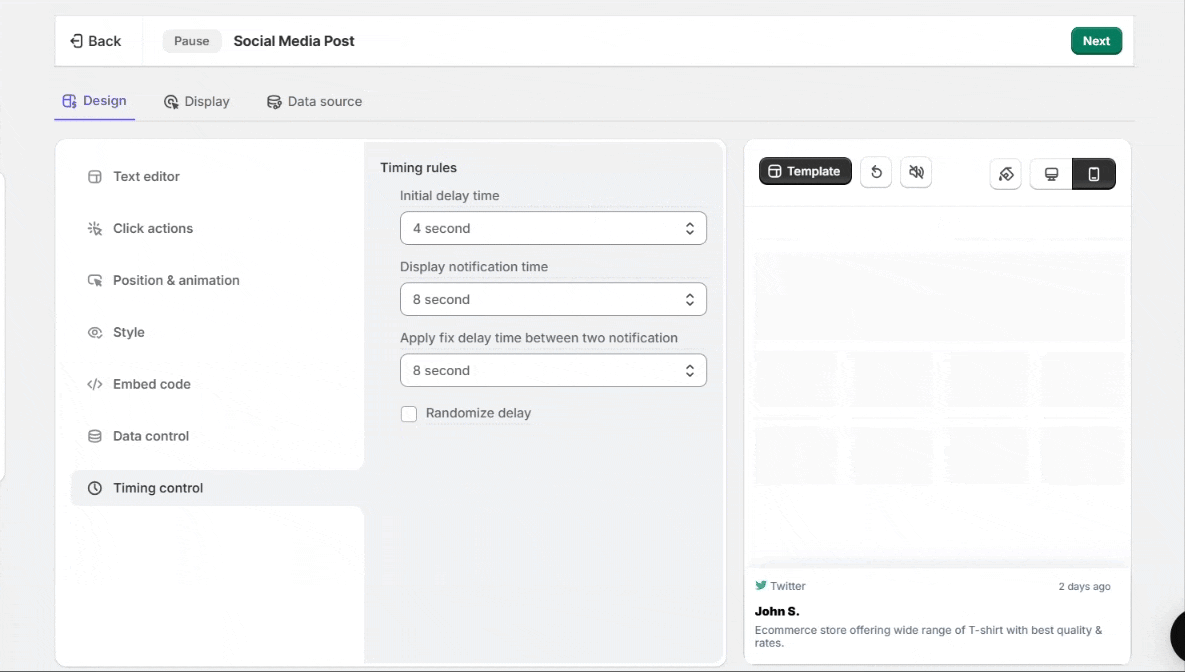The width and height of the screenshot is (1185, 672).
Task: Expand the Initial delay time dropdown
Action: (x=553, y=228)
